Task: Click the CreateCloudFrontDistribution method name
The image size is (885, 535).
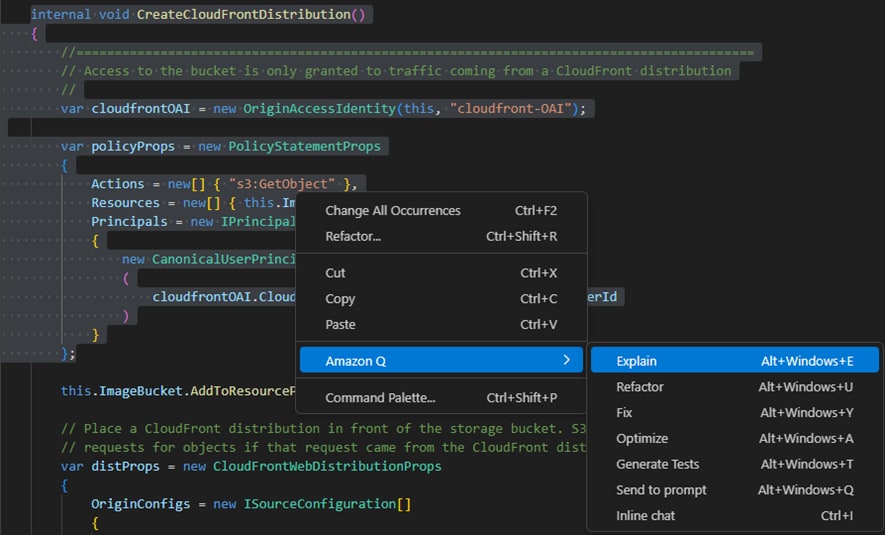Action: (x=245, y=15)
